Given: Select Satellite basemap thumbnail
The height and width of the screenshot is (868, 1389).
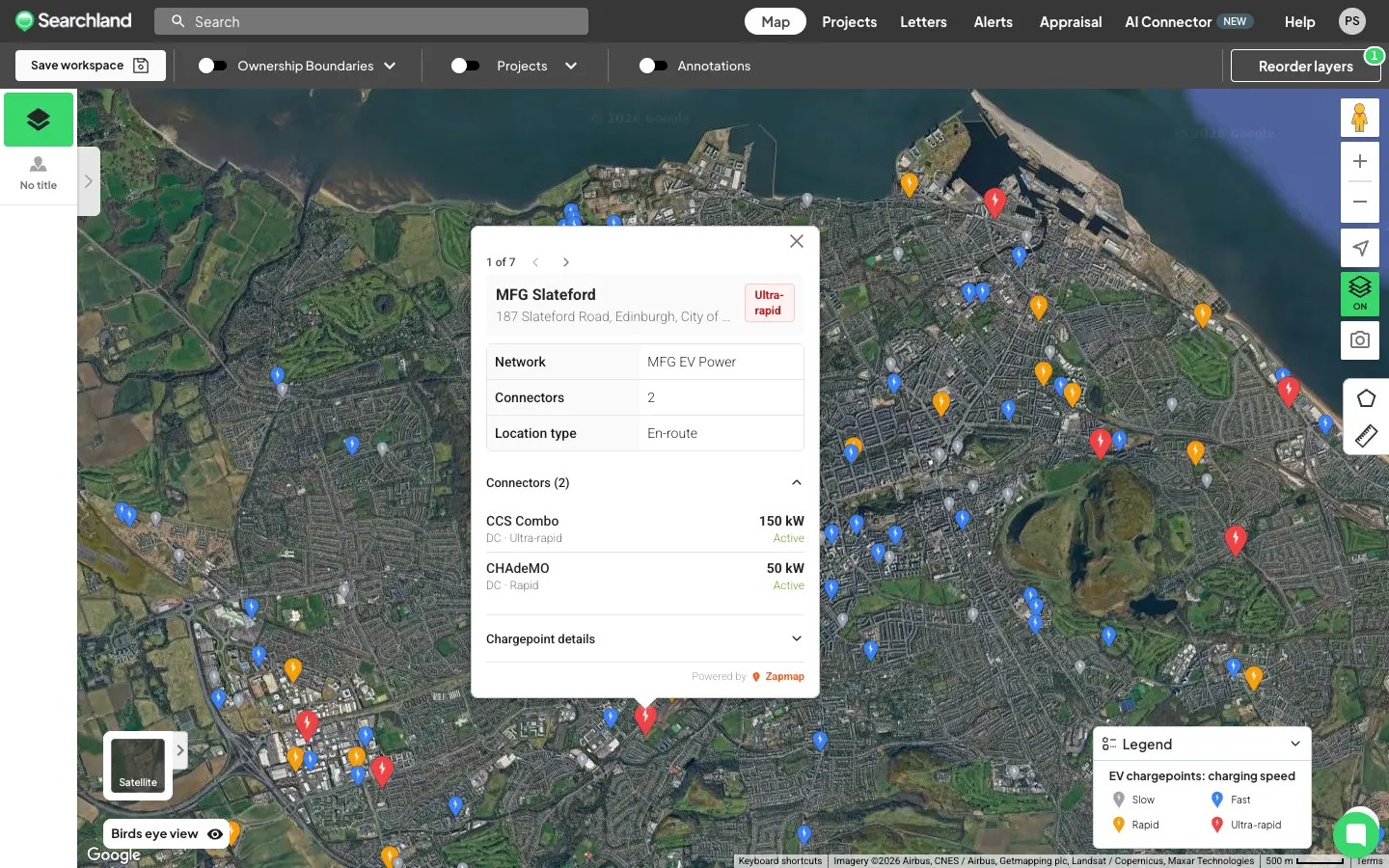Looking at the screenshot, I should click(138, 766).
